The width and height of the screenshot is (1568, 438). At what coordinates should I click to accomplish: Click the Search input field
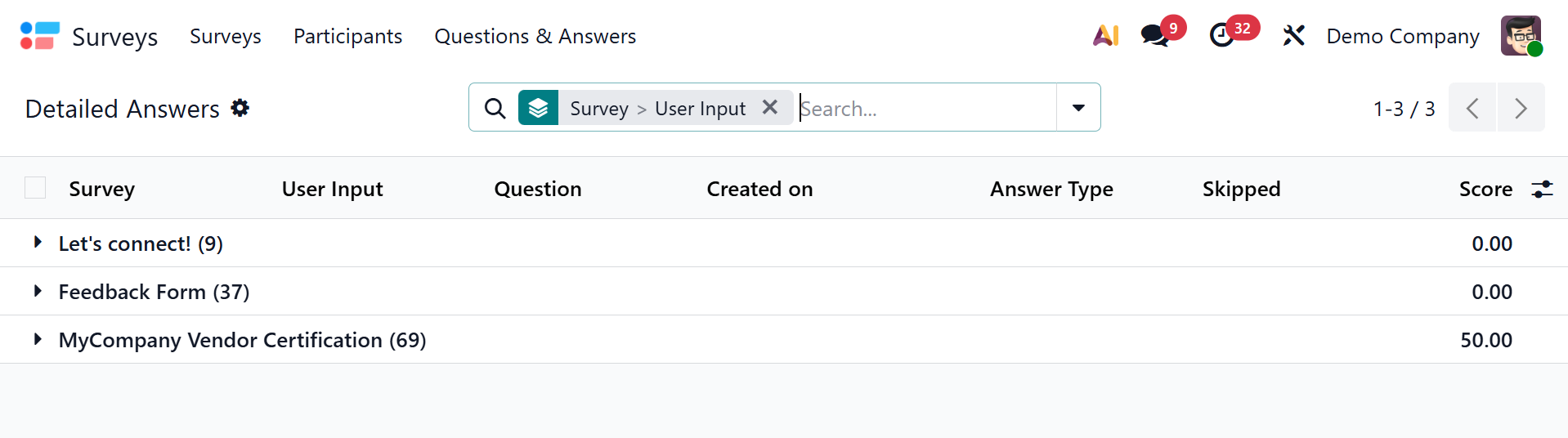point(924,108)
